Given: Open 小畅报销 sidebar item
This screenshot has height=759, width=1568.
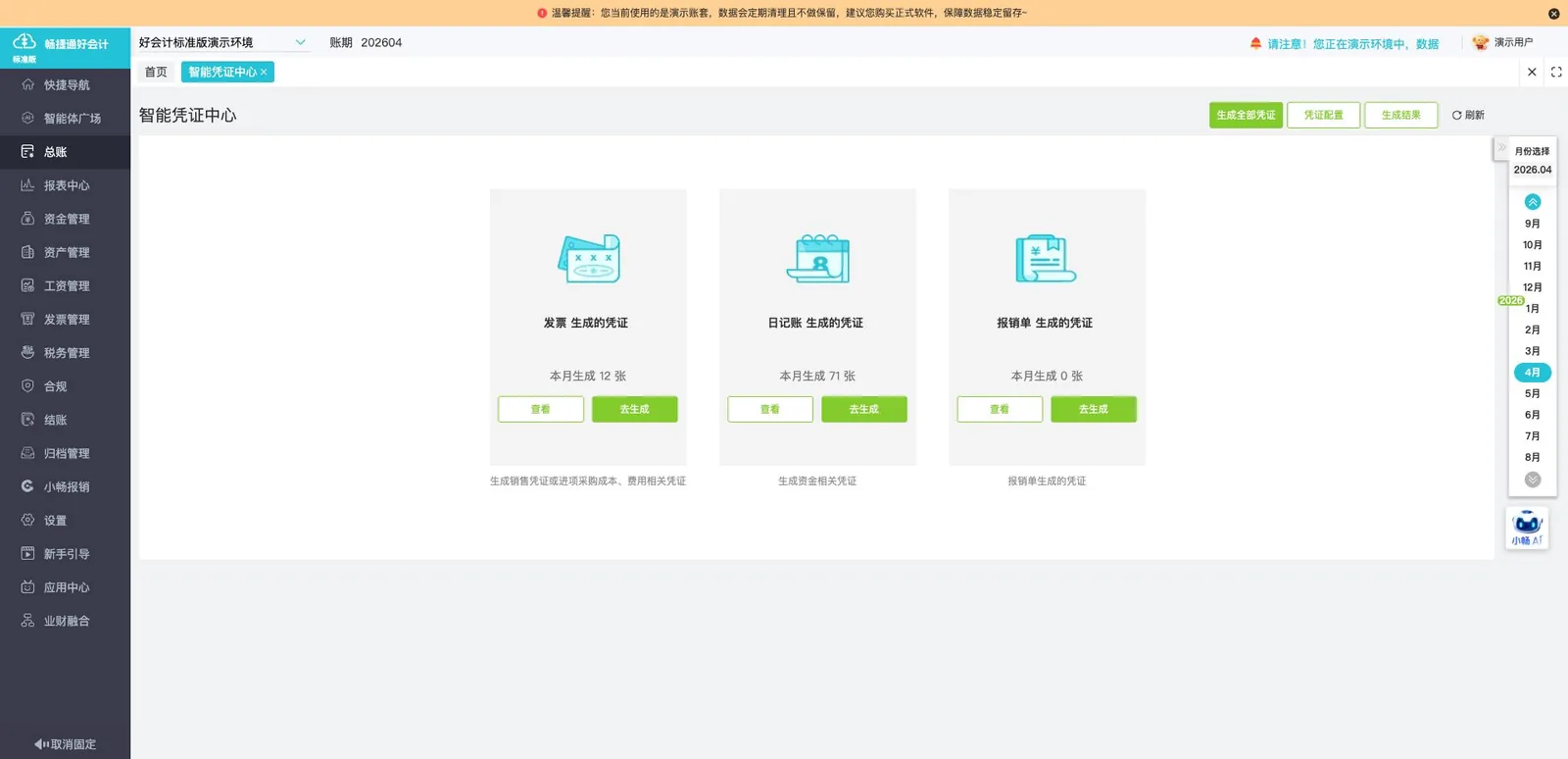Looking at the screenshot, I should (65, 486).
